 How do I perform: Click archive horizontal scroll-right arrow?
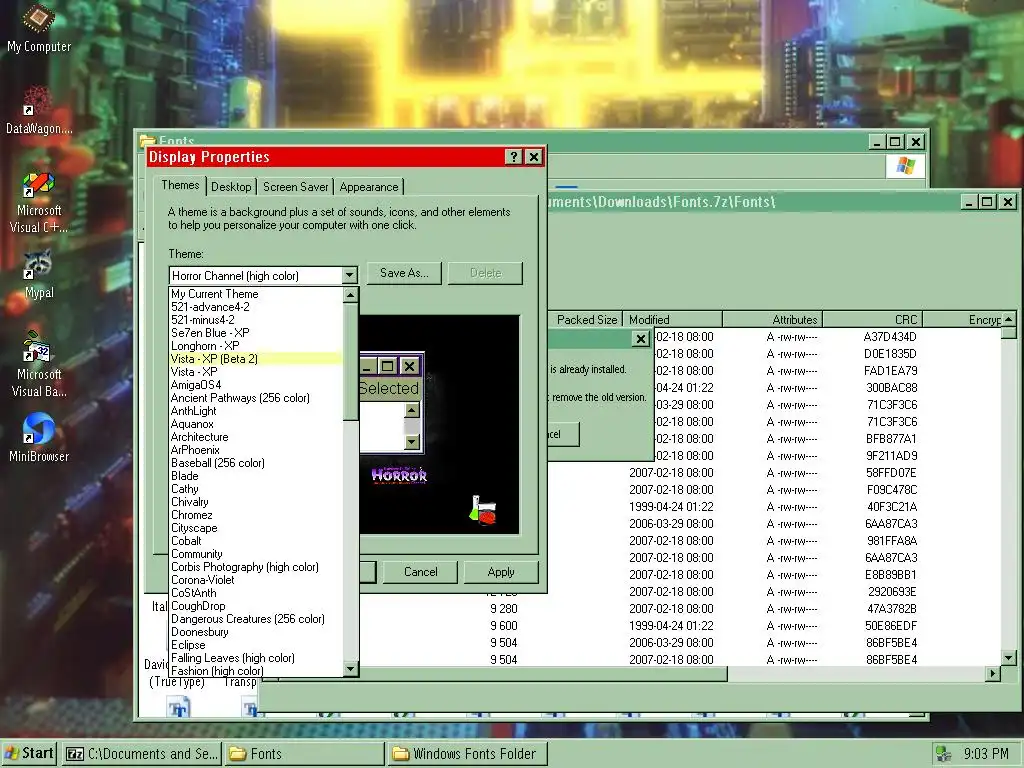[993, 673]
